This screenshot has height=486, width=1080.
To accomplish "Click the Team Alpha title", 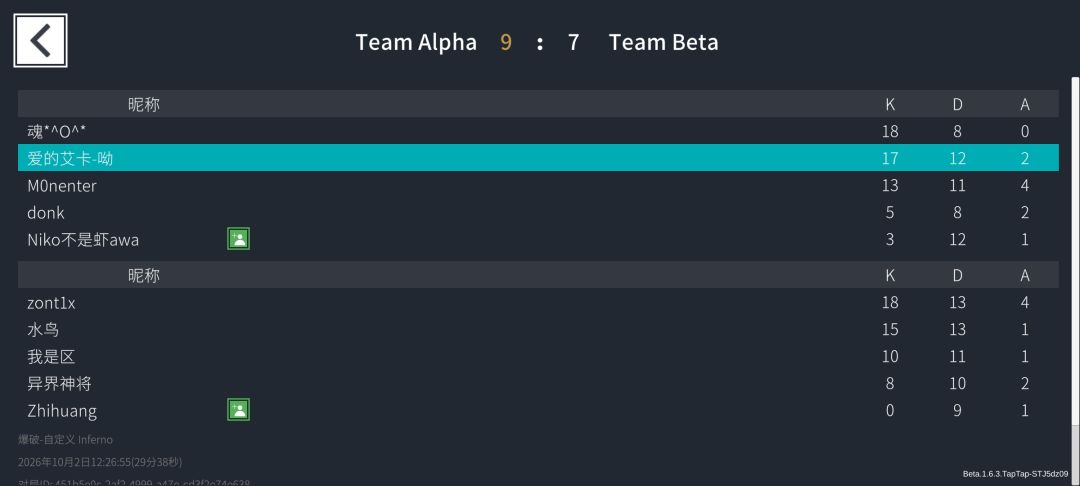I will pyautogui.click(x=416, y=42).
